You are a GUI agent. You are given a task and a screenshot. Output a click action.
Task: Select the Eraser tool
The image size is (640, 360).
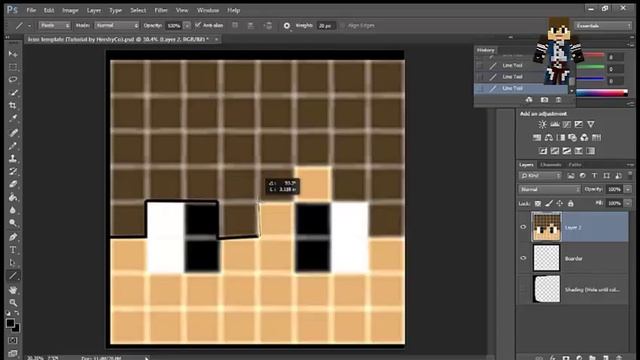point(13,184)
